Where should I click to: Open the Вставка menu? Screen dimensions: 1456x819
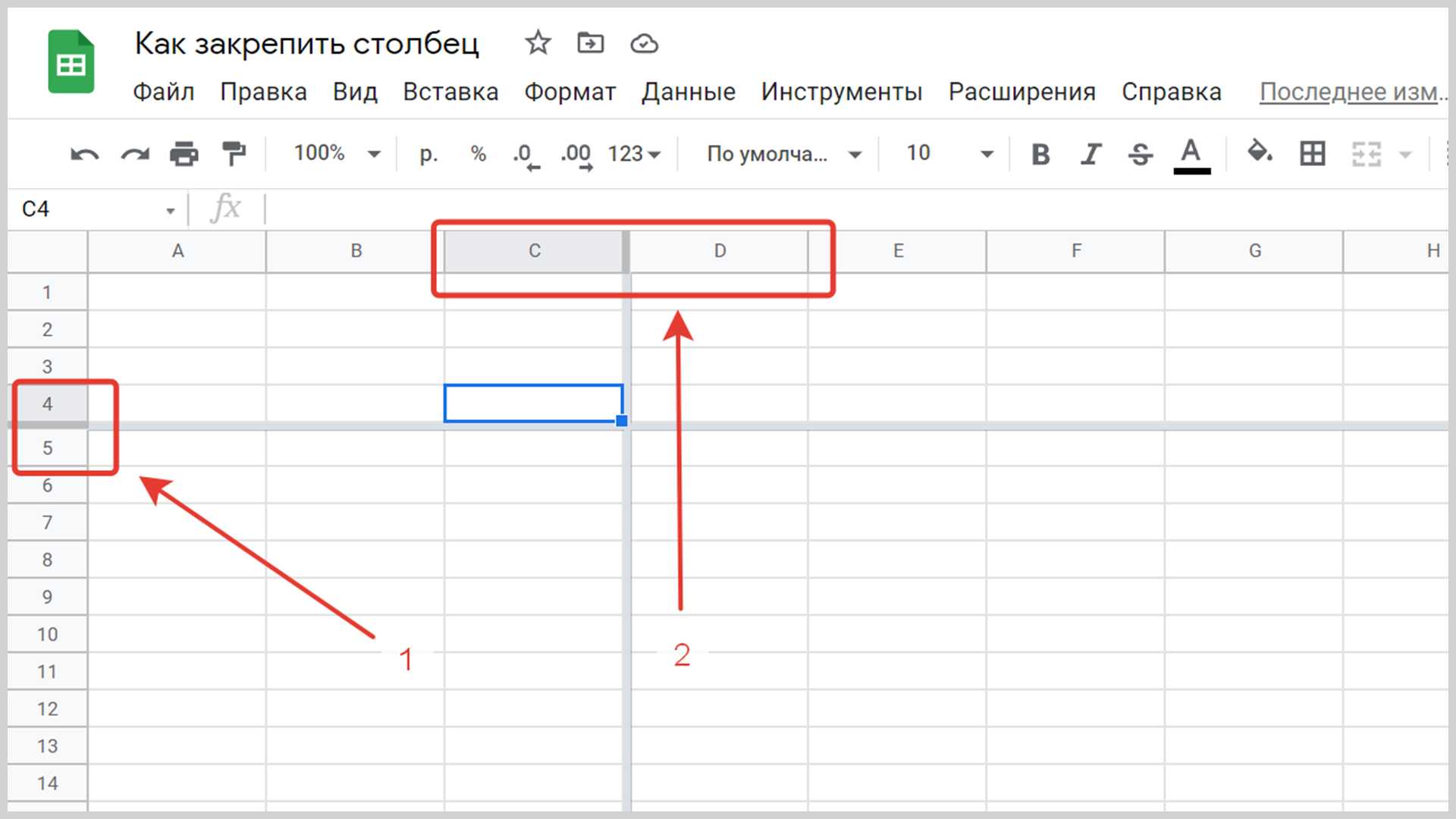pyautogui.click(x=450, y=92)
